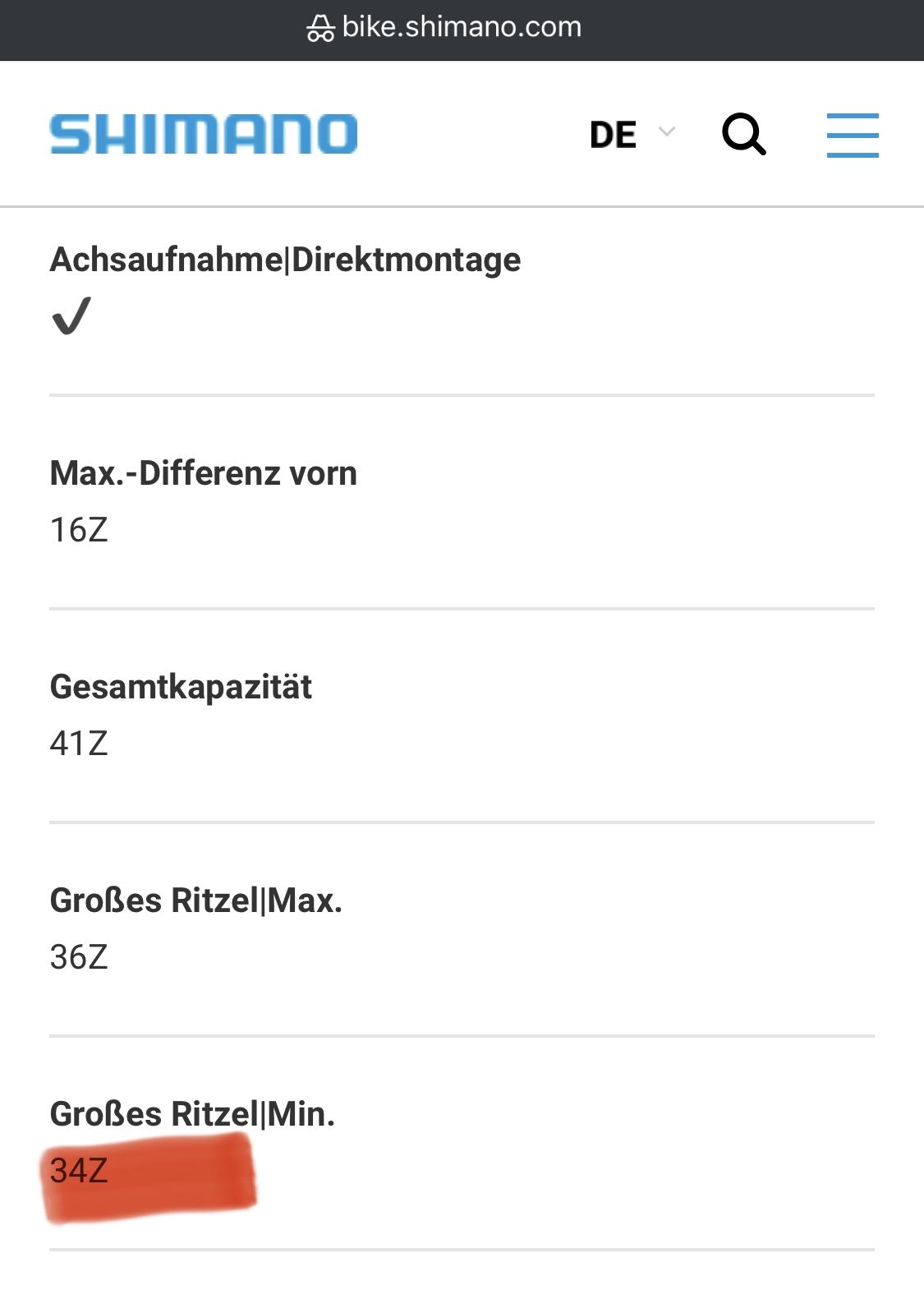Viewport: 924px width, 1299px height.
Task: Expand the DE language dropdown
Action: point(614,135)
